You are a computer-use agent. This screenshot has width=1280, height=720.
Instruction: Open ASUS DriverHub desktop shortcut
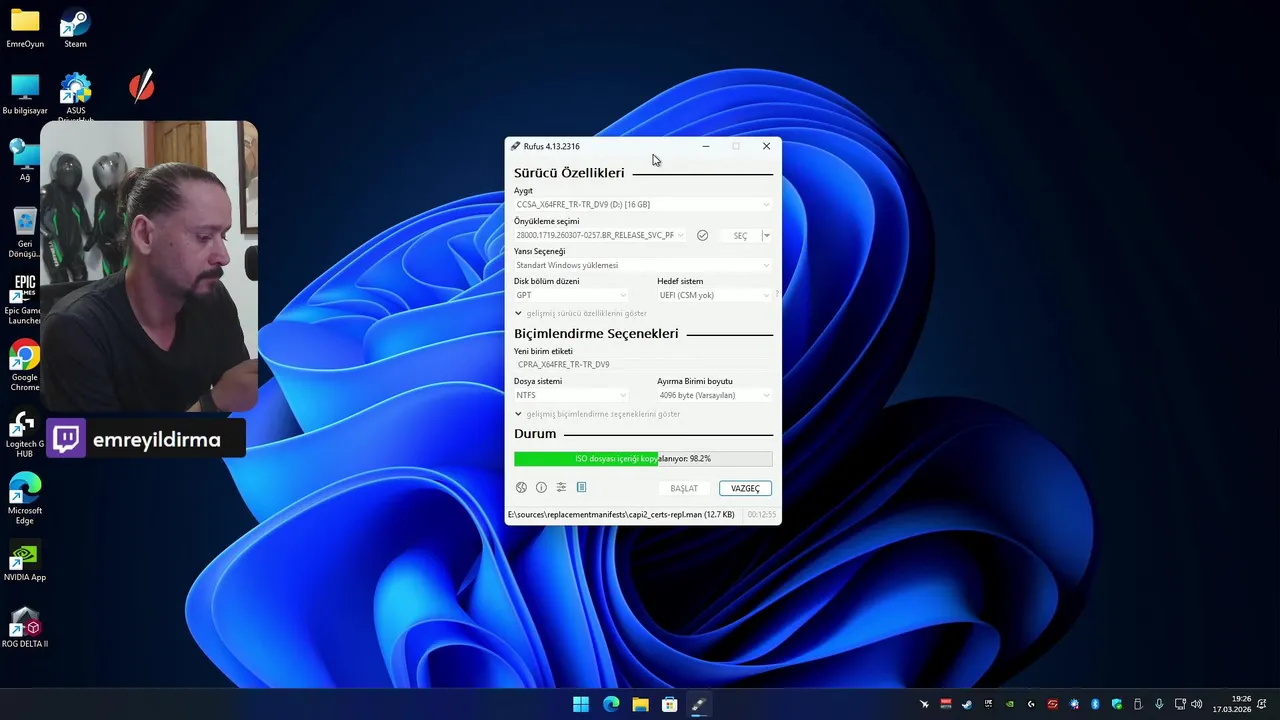pyautogui.click(x=76, y=96)
